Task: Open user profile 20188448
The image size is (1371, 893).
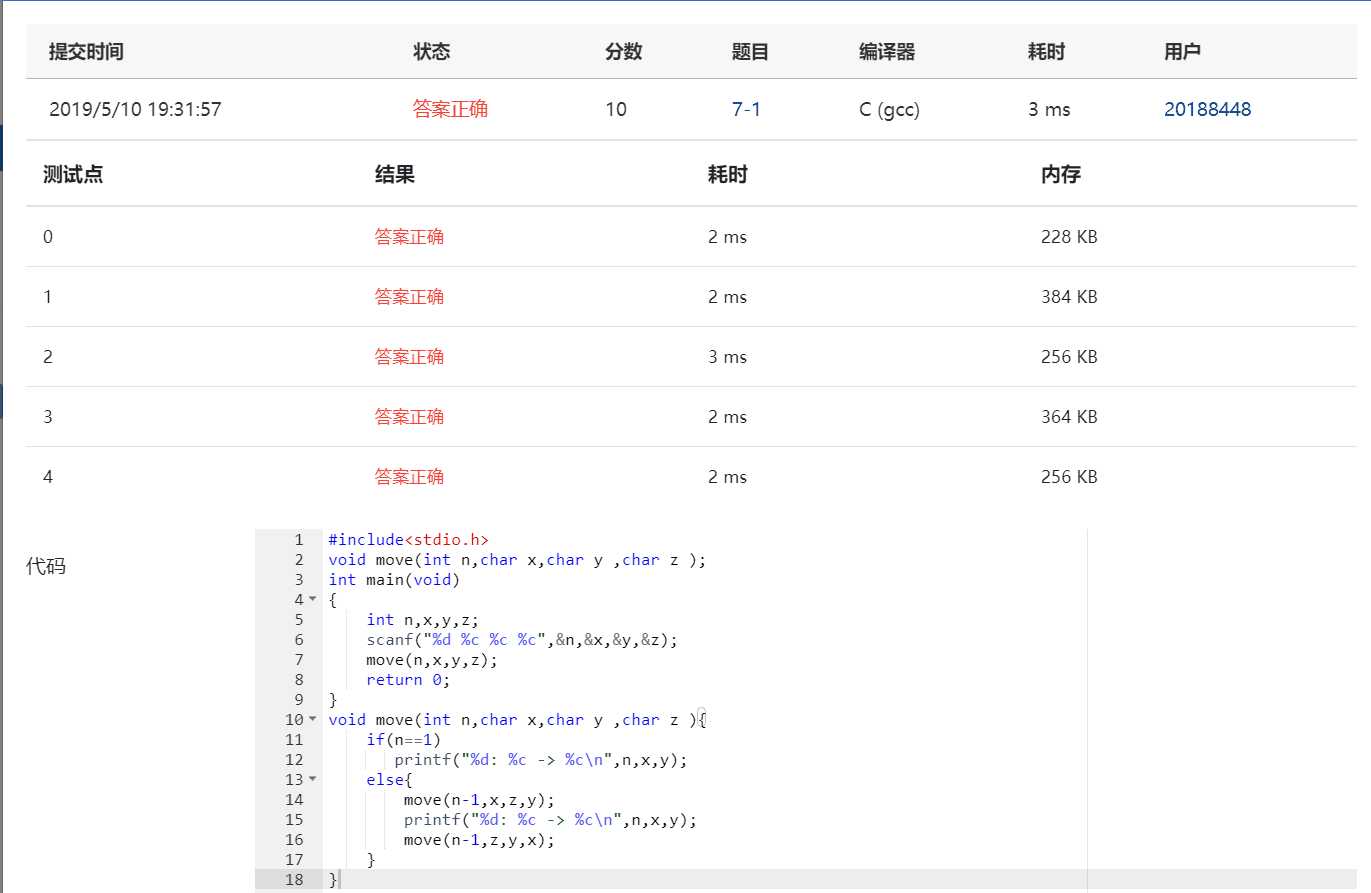Action: click(1207, 109)
